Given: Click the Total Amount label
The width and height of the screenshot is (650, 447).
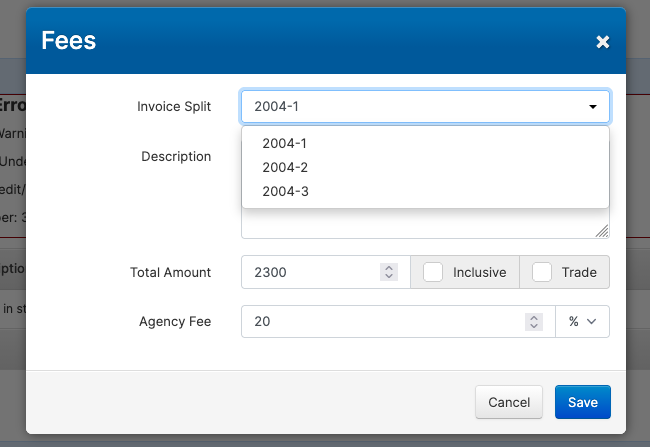Looking at the screenshot, I should [170, 272].
